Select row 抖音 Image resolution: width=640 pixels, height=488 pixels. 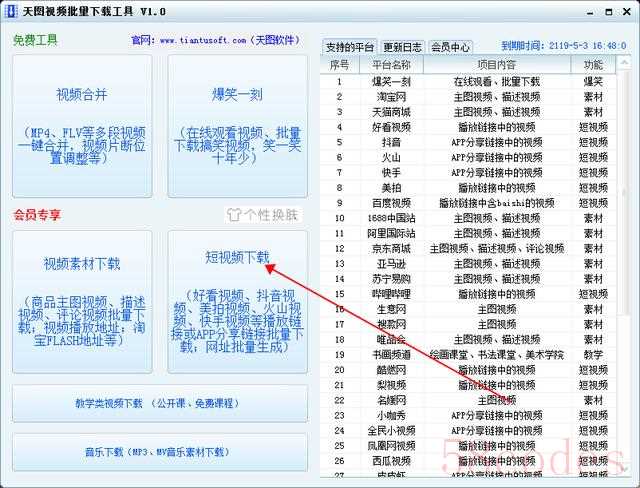[x=468, y=142]
